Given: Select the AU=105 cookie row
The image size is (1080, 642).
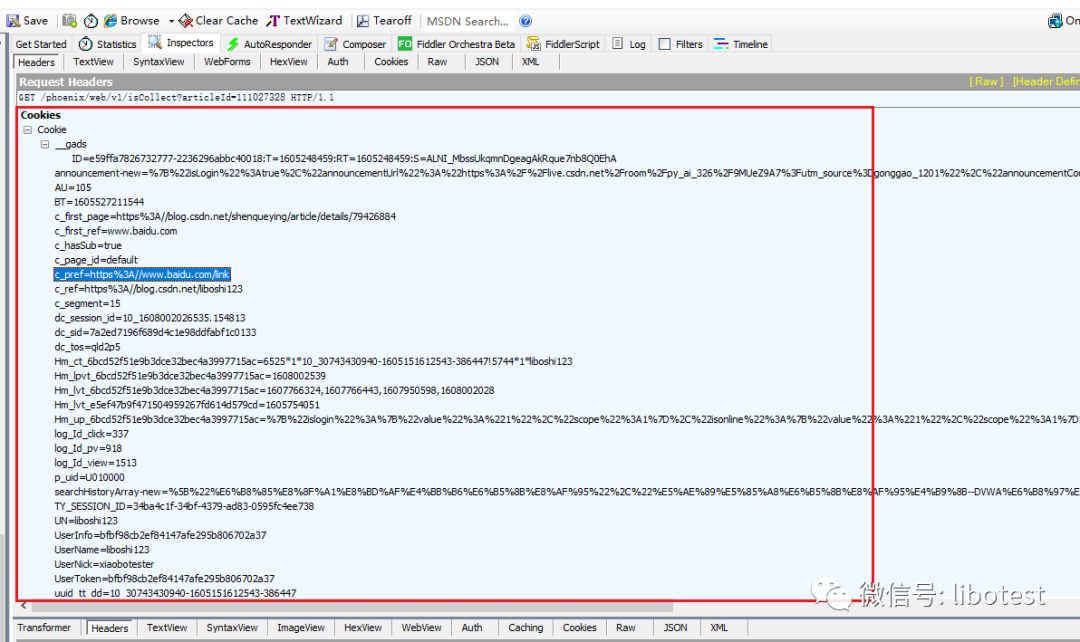Looking at the screenshot, I should pyautogui.click(x=72, y=187).
